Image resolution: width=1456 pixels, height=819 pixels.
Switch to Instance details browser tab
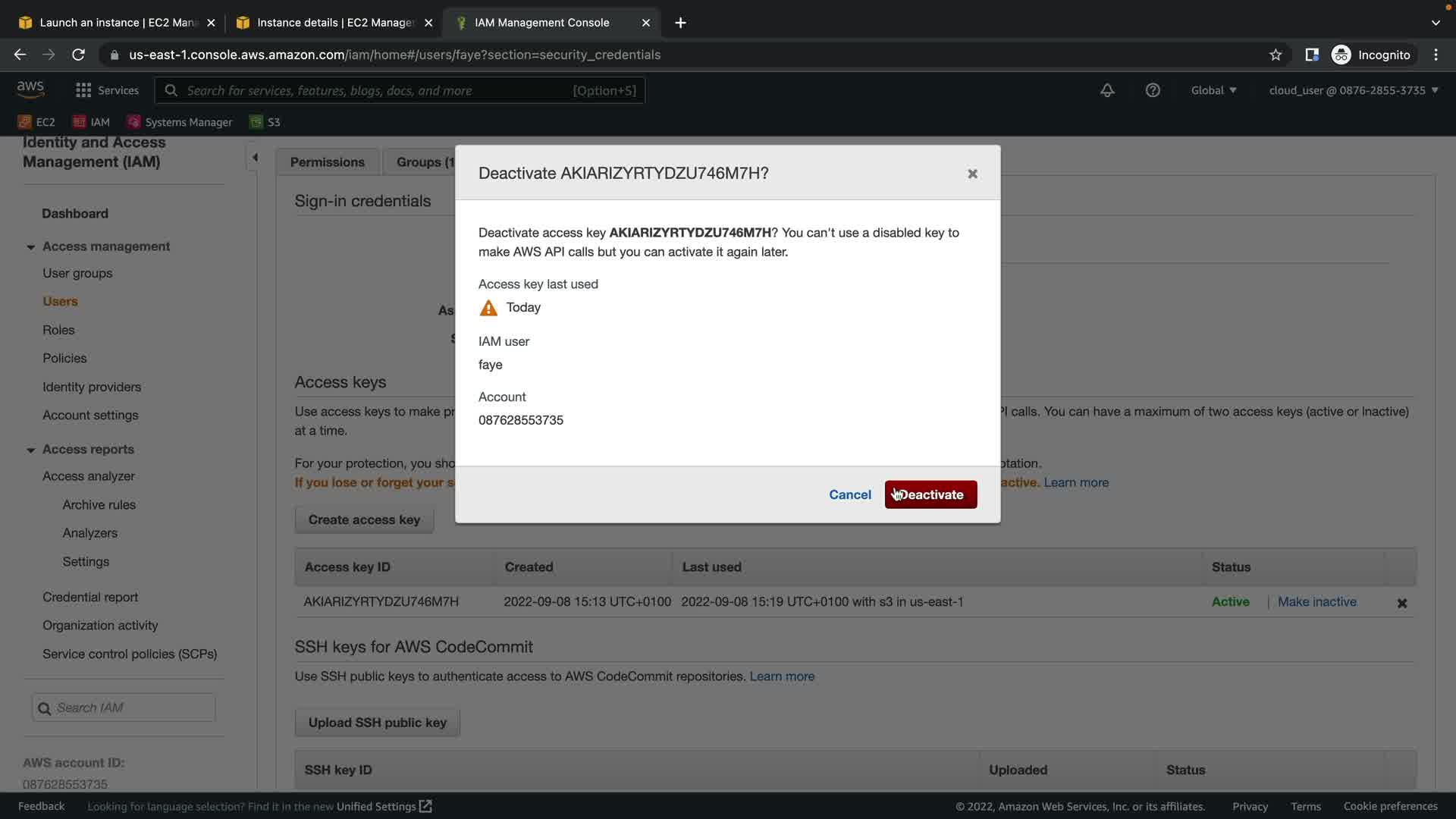(334, 23)
